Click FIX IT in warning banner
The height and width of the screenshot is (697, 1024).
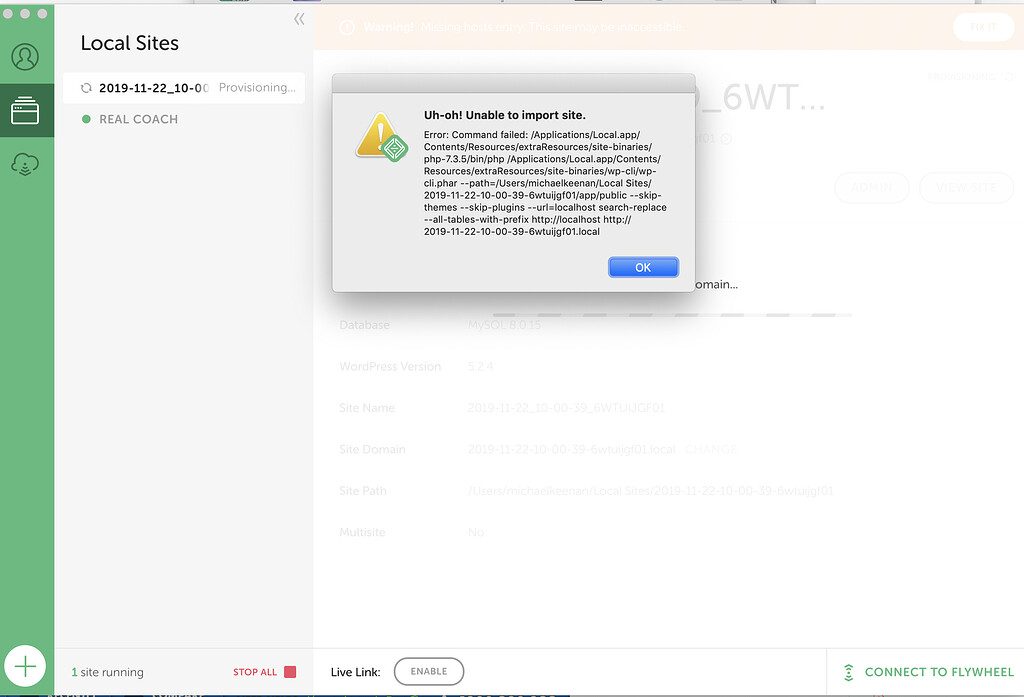coord(984,27)
